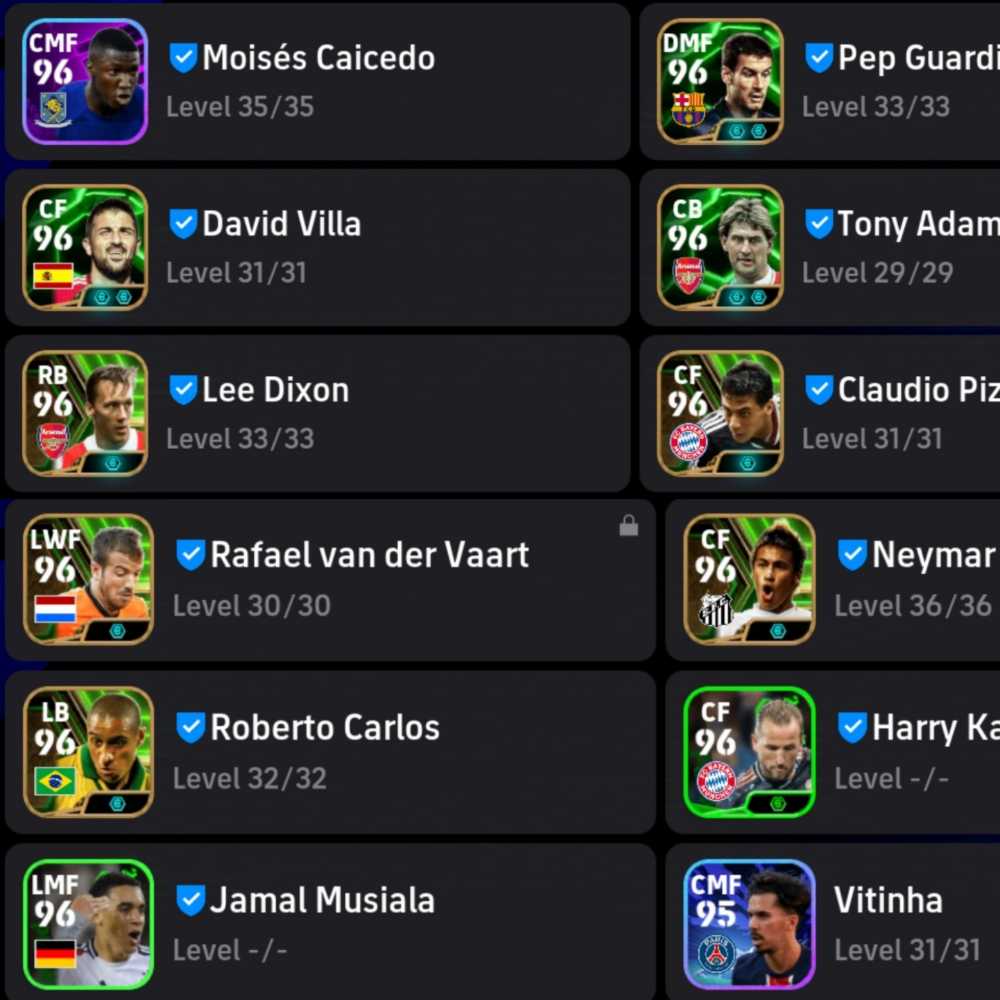Click Arsenal crest on Tony Adams card
The height and width of the screenshot is (1000, 1000).
coord(688,276)
